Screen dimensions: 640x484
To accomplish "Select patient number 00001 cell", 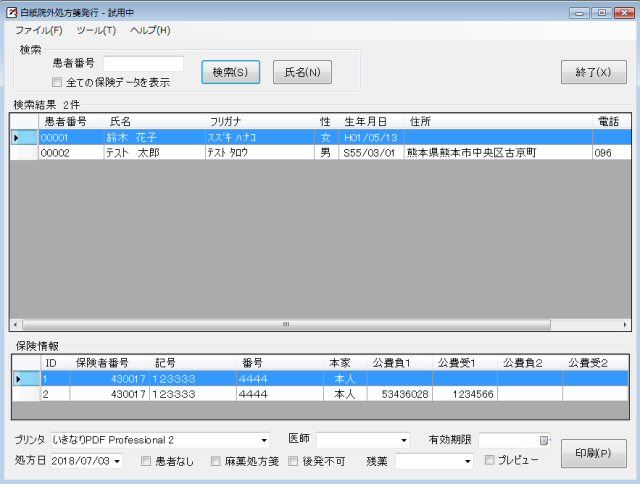I will tap(71, 137).
